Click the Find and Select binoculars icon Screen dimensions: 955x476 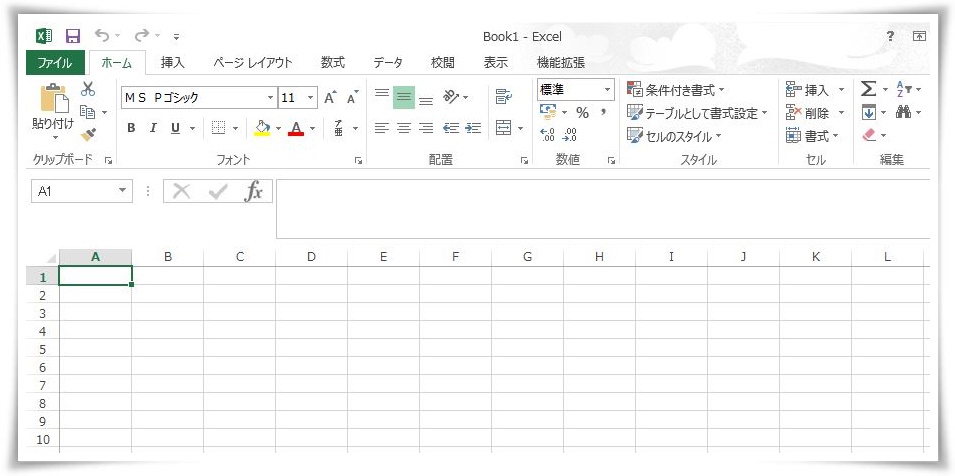click(x=904, y=113)
